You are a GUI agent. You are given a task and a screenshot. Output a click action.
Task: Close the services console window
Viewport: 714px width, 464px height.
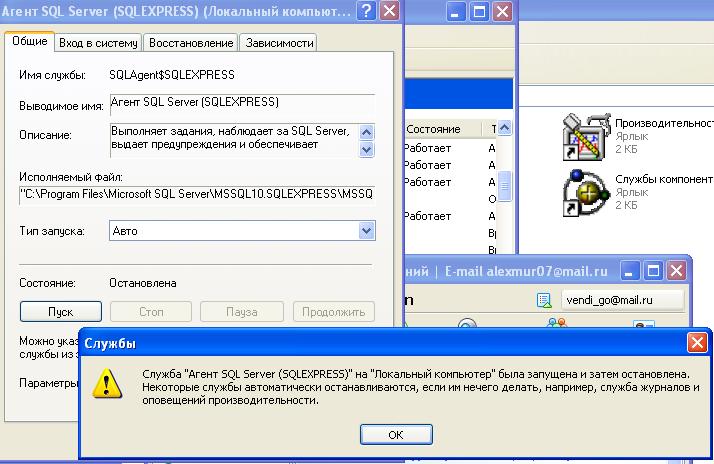point(502,11)
